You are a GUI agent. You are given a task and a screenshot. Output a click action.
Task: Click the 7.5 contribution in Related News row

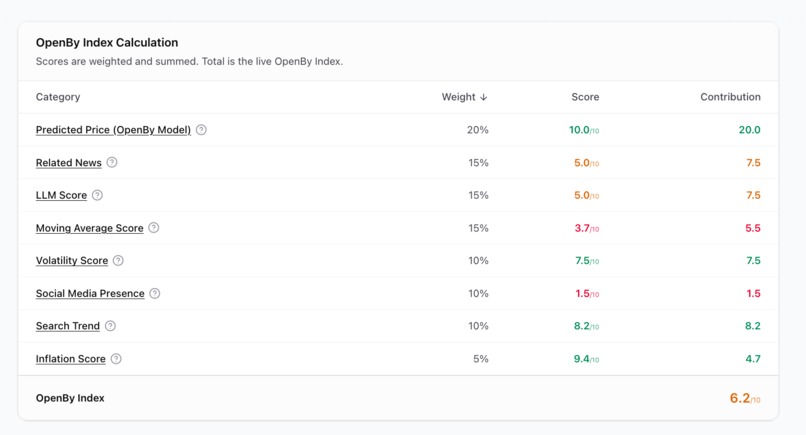pyautogui.click(x=754, y=163)
